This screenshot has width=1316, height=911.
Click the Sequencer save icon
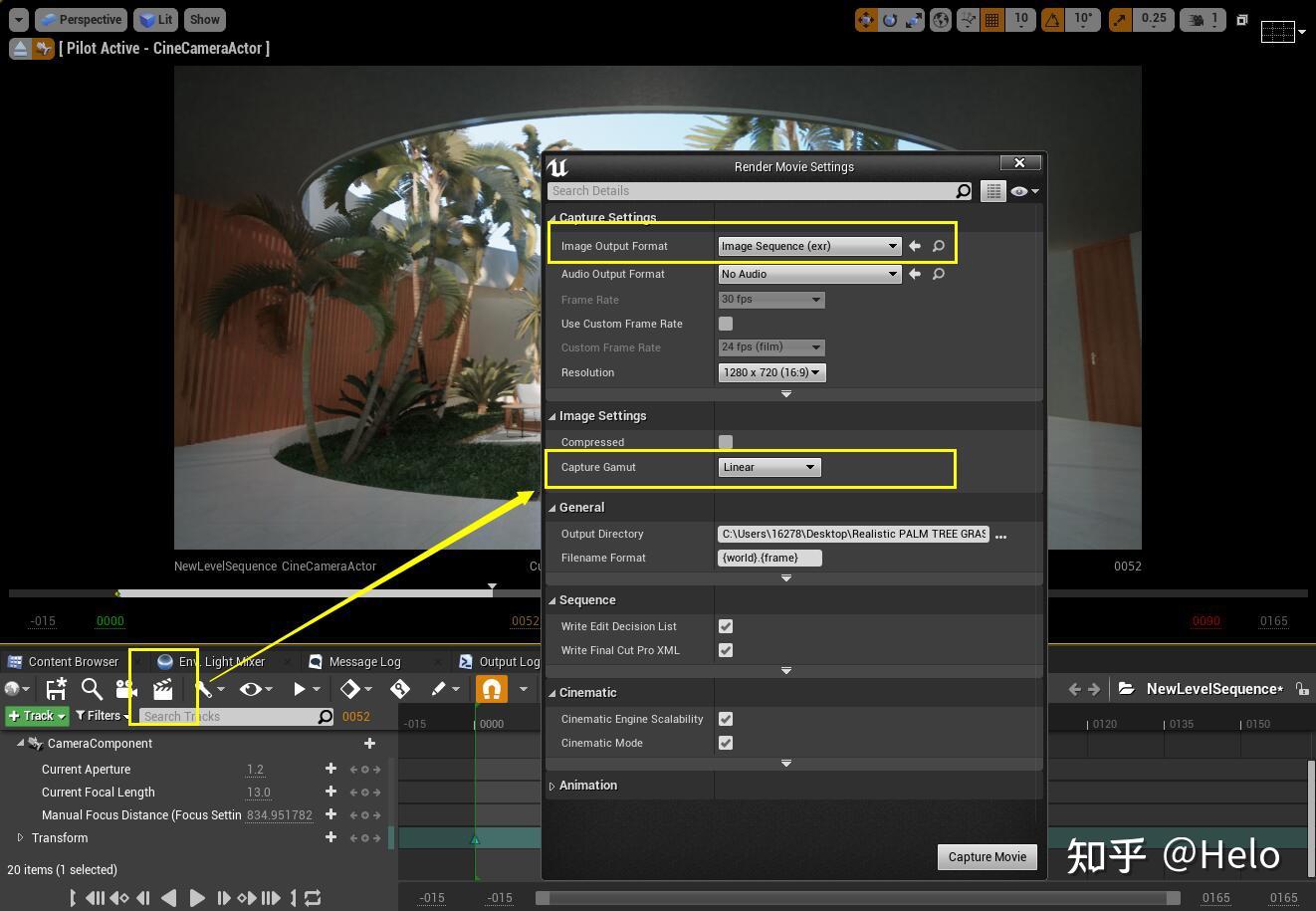(x=56, y=688)
